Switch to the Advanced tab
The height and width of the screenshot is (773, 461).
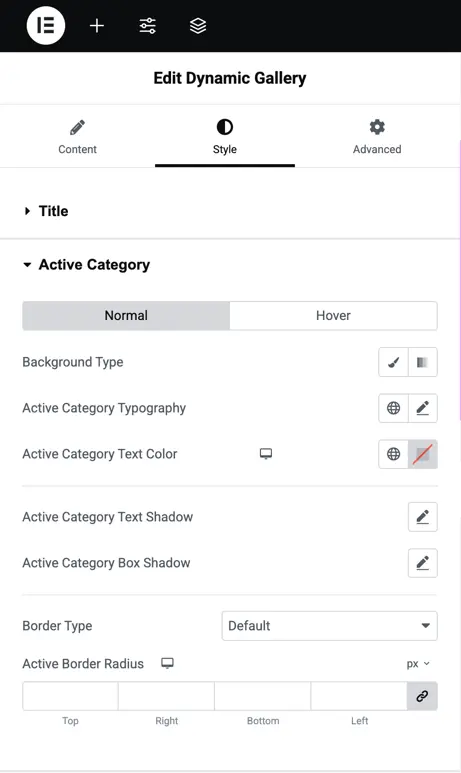(x=377, y=138)
